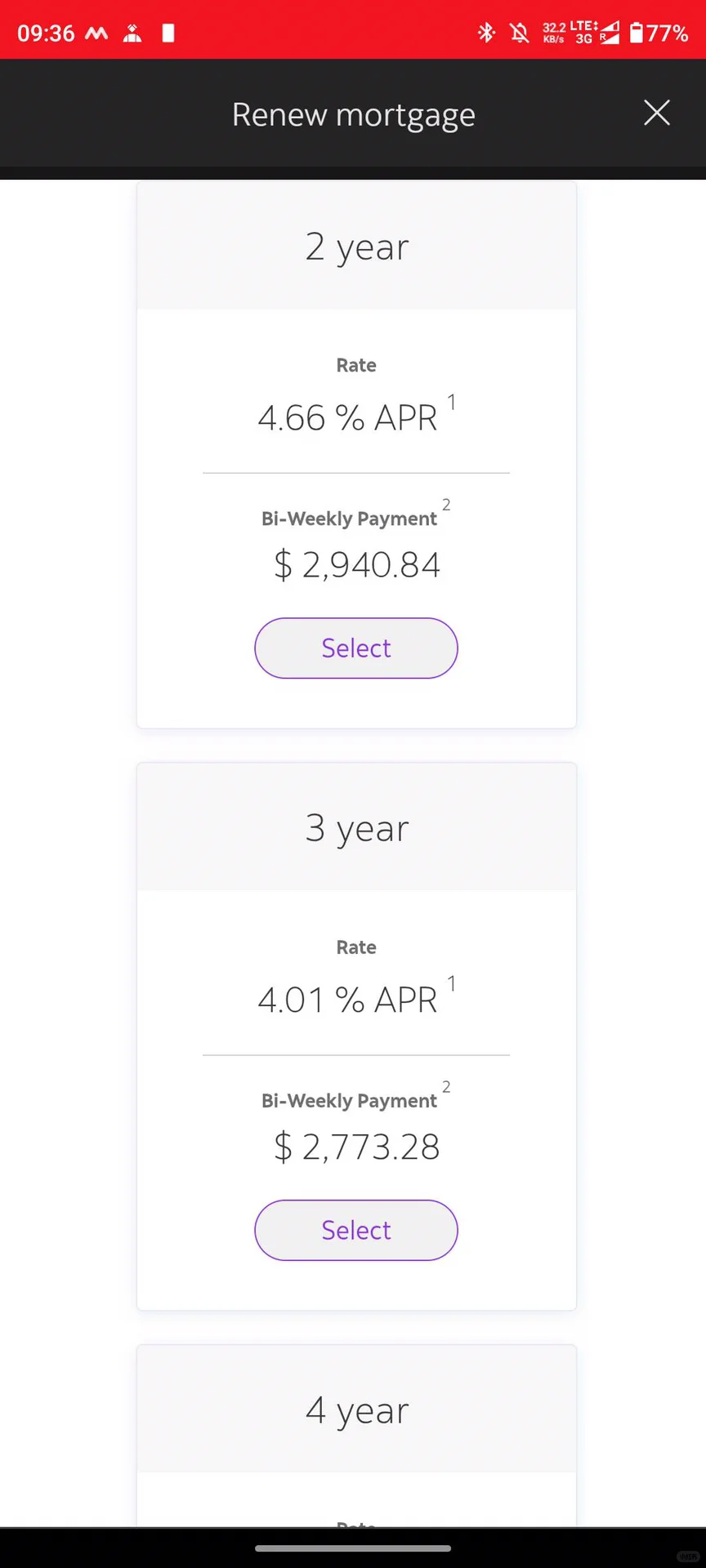This screenshot has width=706, height=1568.
Task: Close the Renew mortgage screen
Action: pyautogui.click(x=656, y=113)
